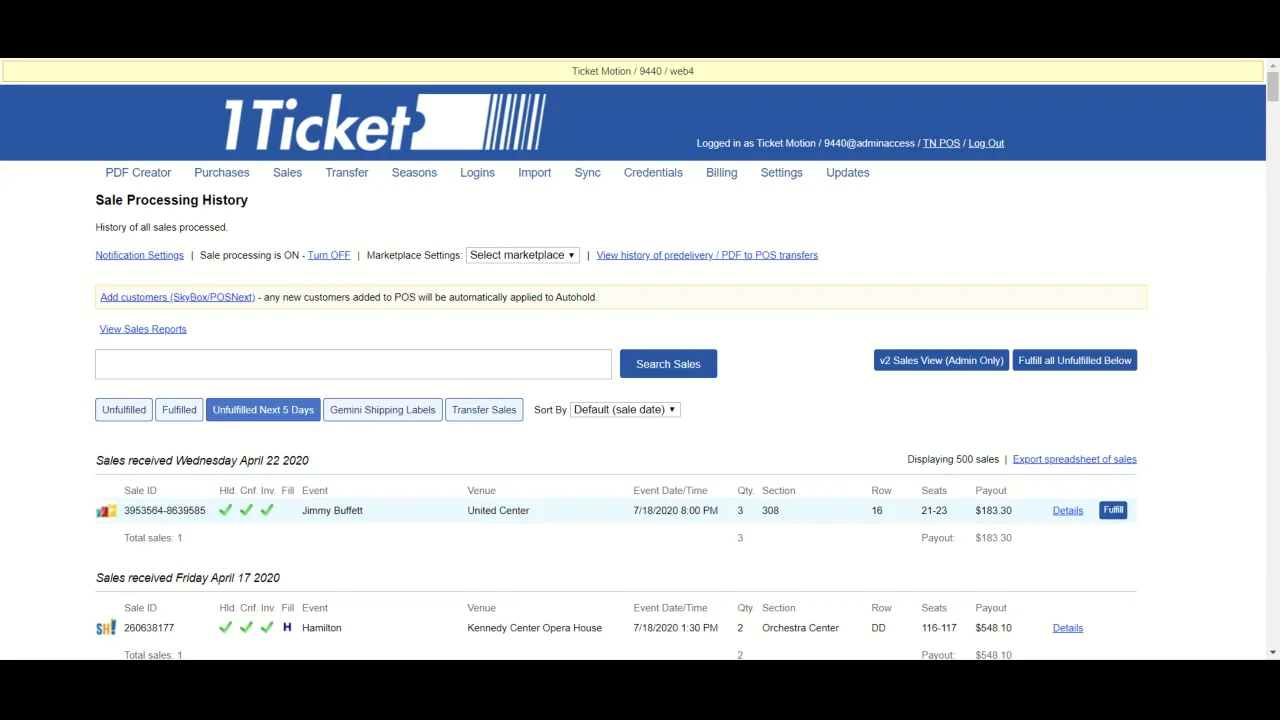View history of predelivery PDF transfers
This screenshot has width=1280, height=720.
pyautogui.click(x=707, y=255)
